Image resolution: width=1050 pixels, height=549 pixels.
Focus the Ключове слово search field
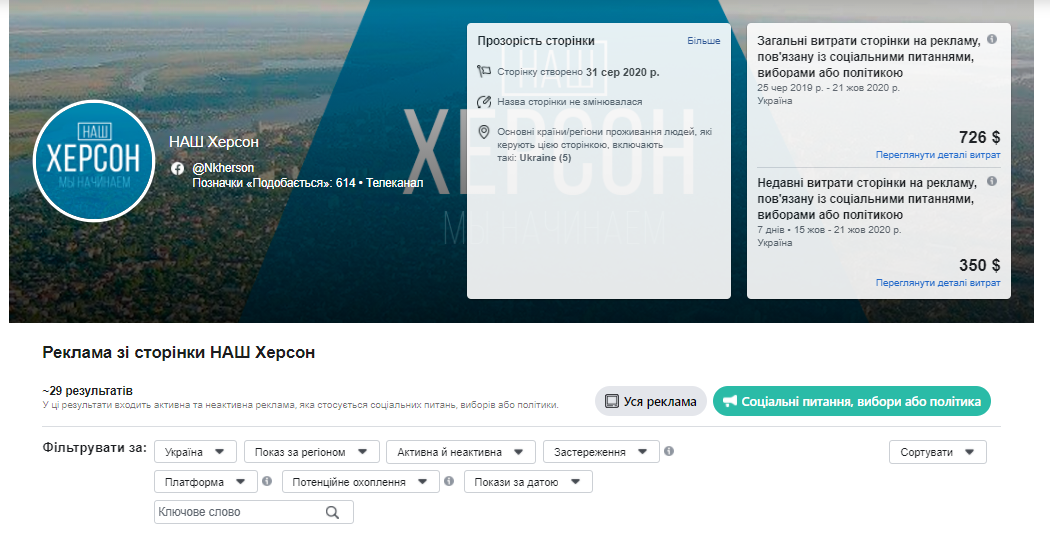(254, 512)
